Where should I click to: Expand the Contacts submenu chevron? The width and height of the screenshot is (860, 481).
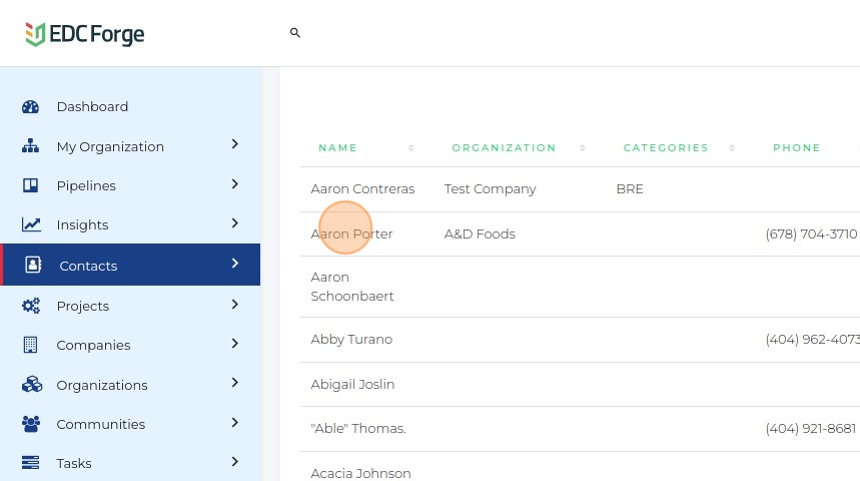[235, 264]
